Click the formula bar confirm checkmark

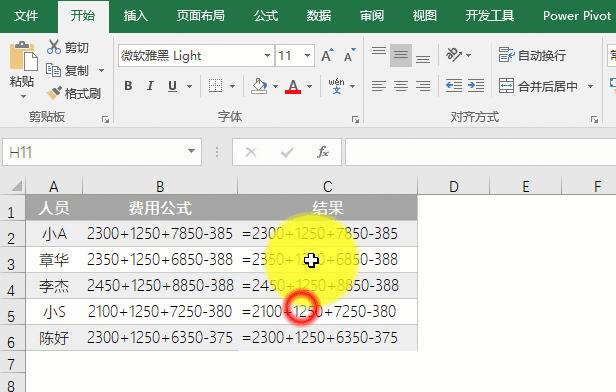point(287,152)
